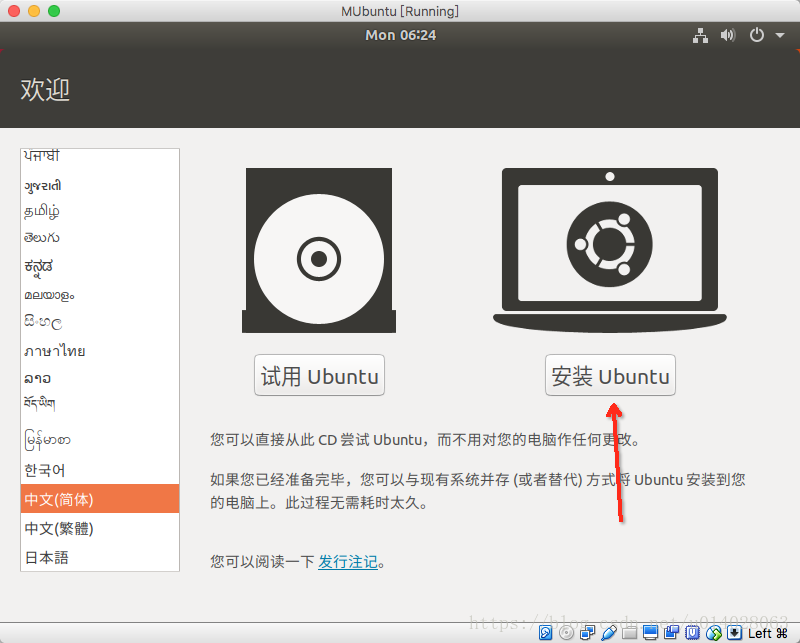Click the 试用 Ubuntu button
800x643 pixels.
click(x=319, y=376)
